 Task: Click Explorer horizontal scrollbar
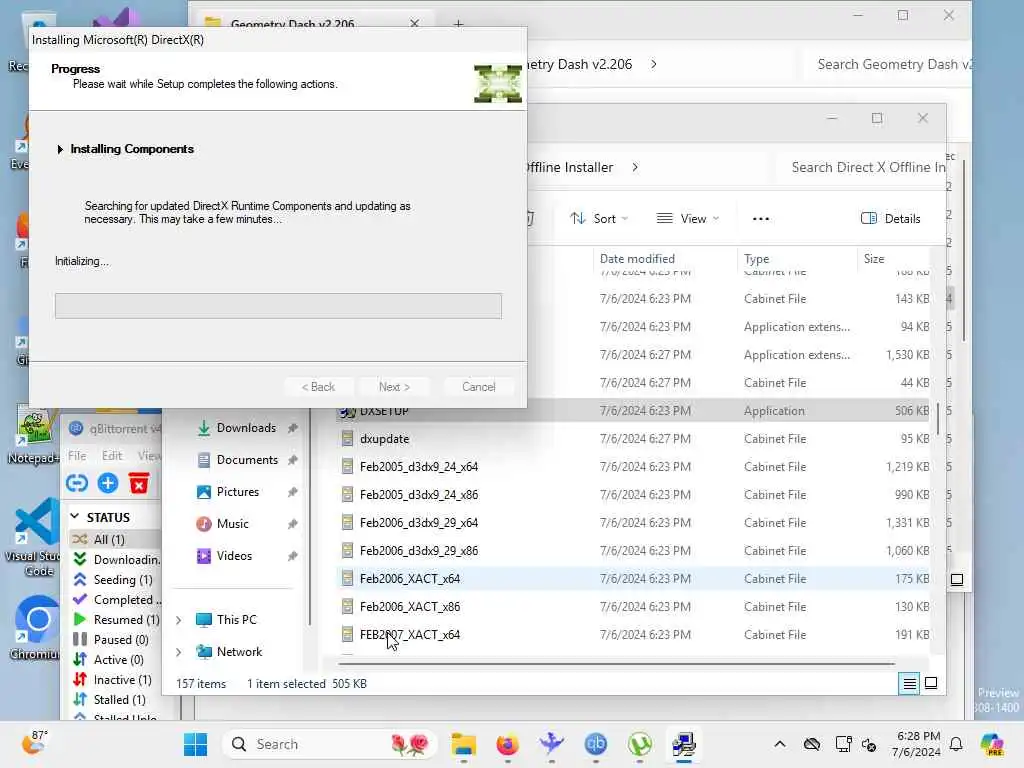coord(616,664)
